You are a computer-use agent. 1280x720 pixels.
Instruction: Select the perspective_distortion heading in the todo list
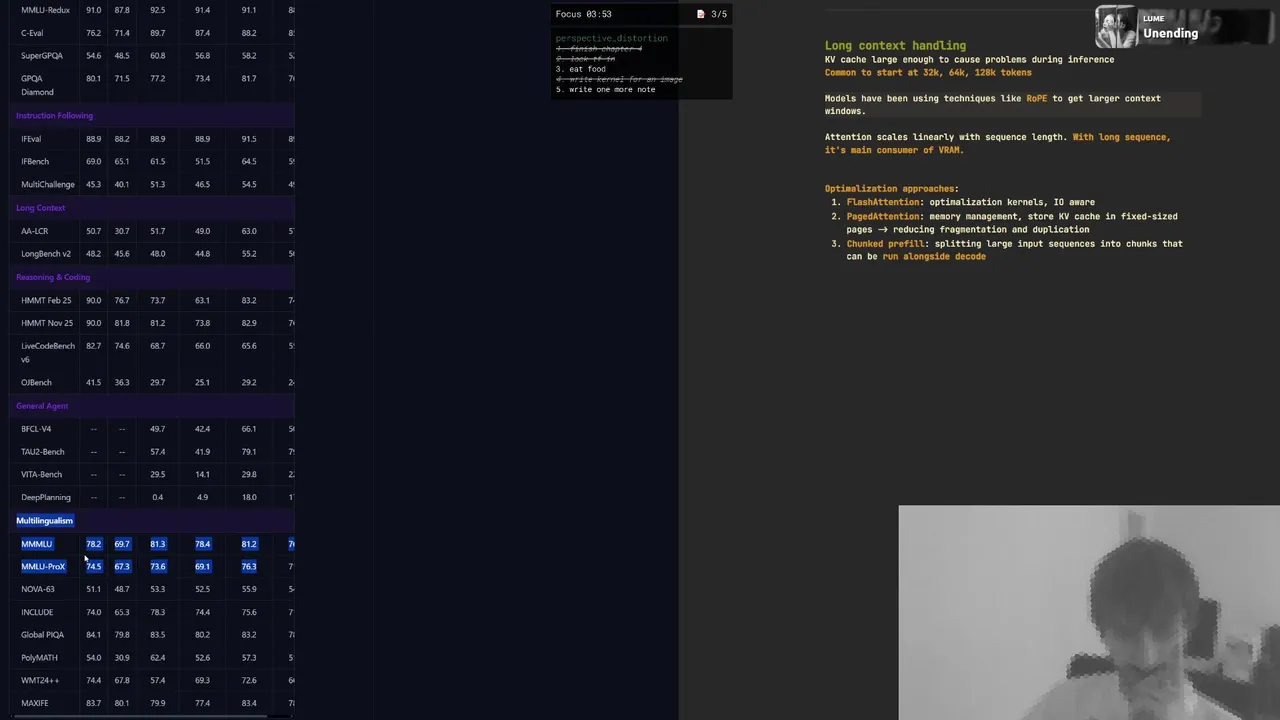coord(611,38)
